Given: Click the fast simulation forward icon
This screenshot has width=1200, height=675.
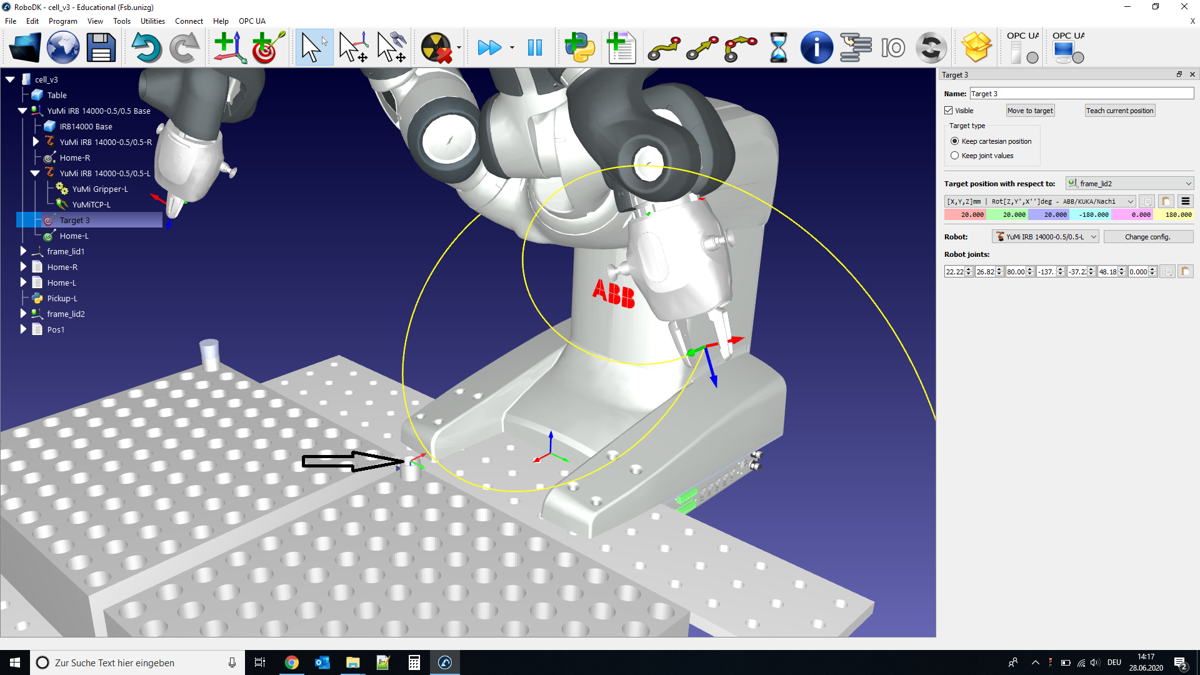Looking at the screenshot, I should pyautogui.click(x=489, y=47).
